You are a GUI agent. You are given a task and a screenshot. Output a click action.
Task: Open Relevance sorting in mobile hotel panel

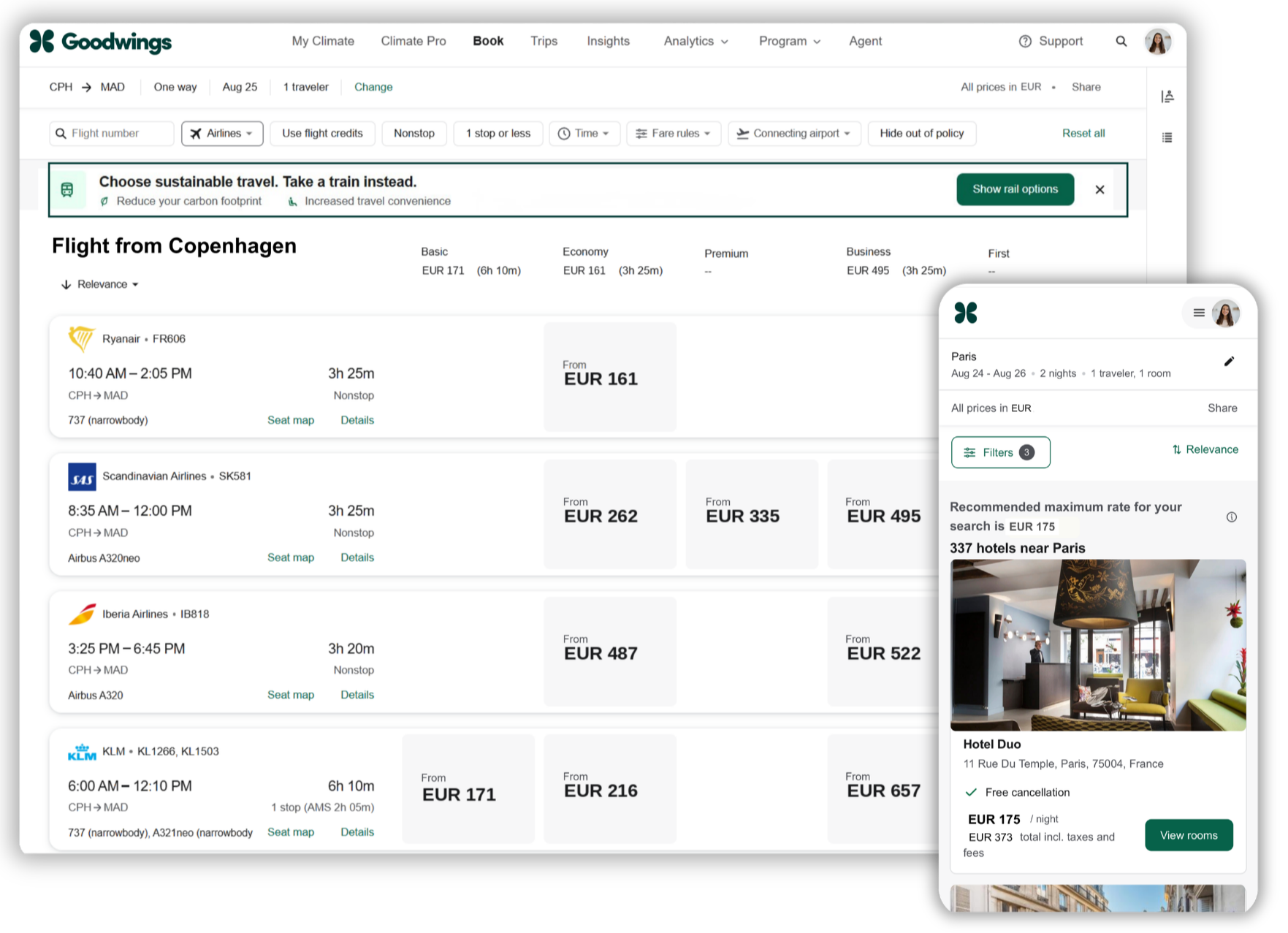(x=1205, y=450)
